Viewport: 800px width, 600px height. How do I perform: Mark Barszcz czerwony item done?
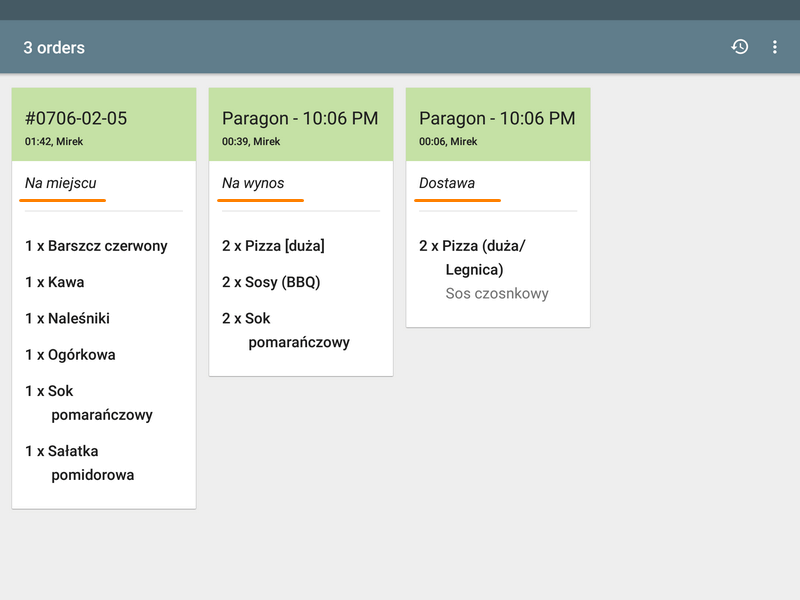pos(97,246)
